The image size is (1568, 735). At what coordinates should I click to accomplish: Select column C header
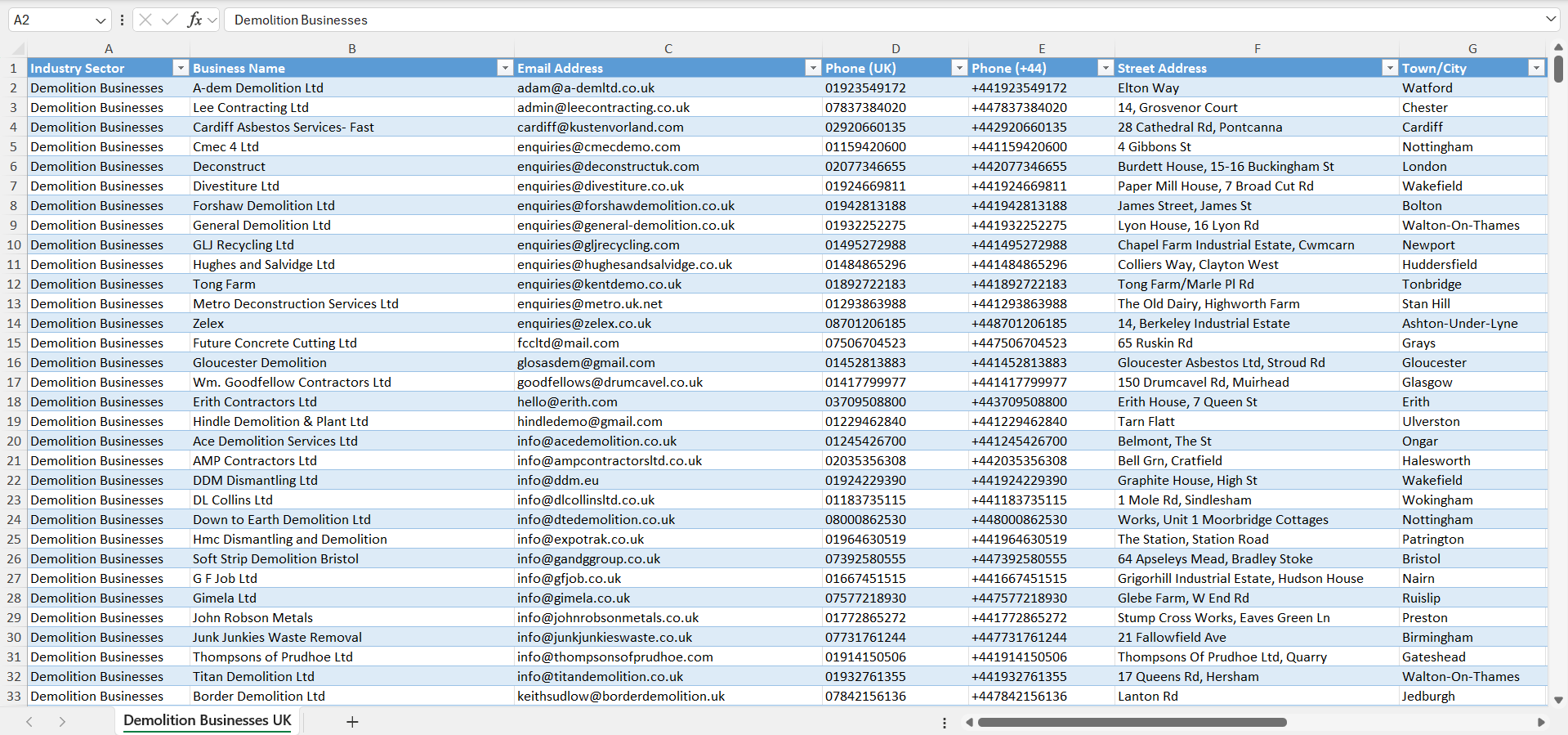pos(668,48)
